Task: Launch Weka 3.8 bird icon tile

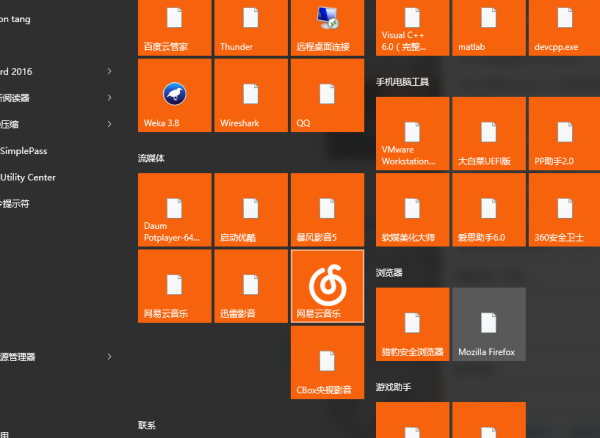Action: click(x=174, y=95)
